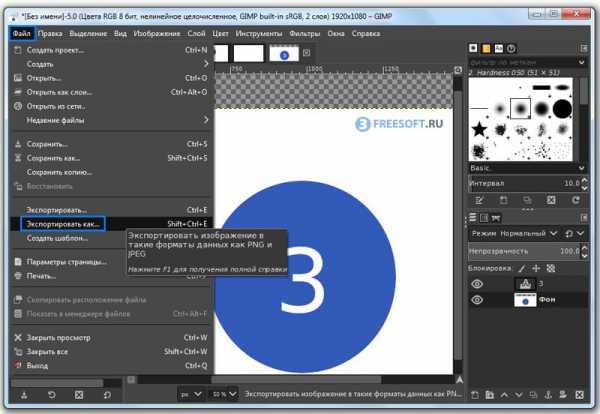This screenshot has width=600, height=414.
Task: Click the Печать... menu item
Action: click(111, 276)
